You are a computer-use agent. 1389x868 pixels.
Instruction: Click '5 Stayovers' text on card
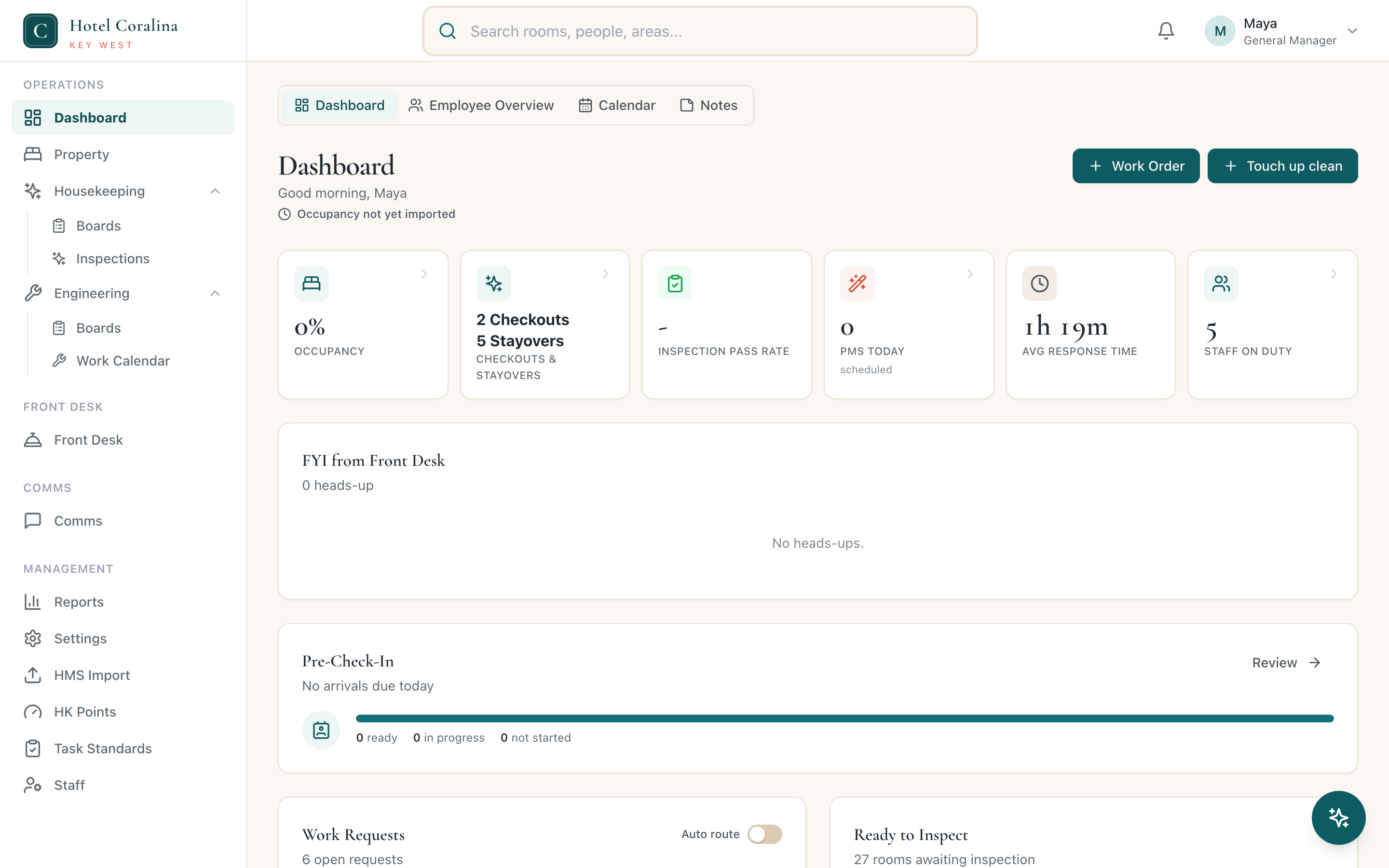coord(520,341)
